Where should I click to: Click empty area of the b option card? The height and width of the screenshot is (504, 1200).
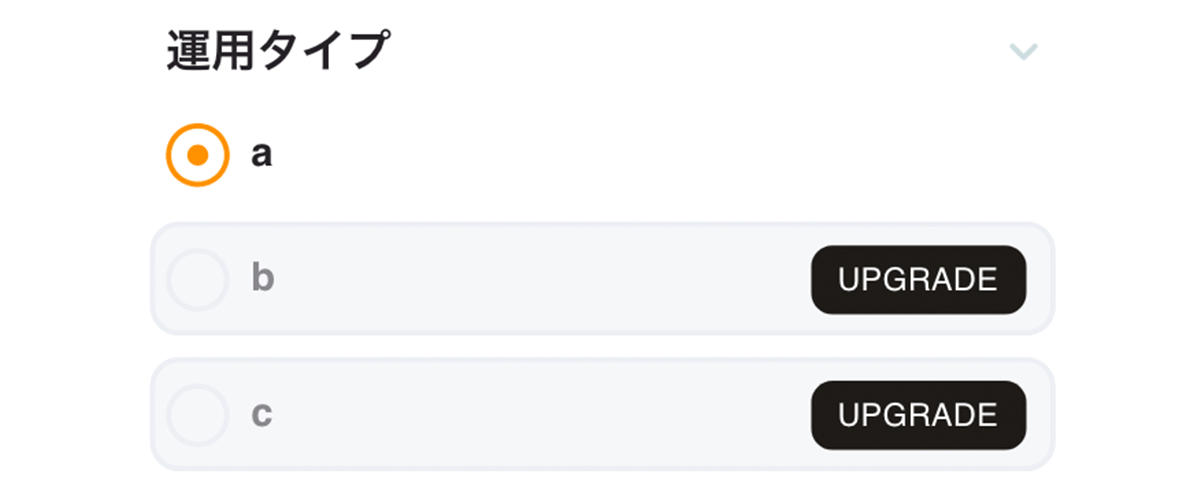[x=540, y=279]
